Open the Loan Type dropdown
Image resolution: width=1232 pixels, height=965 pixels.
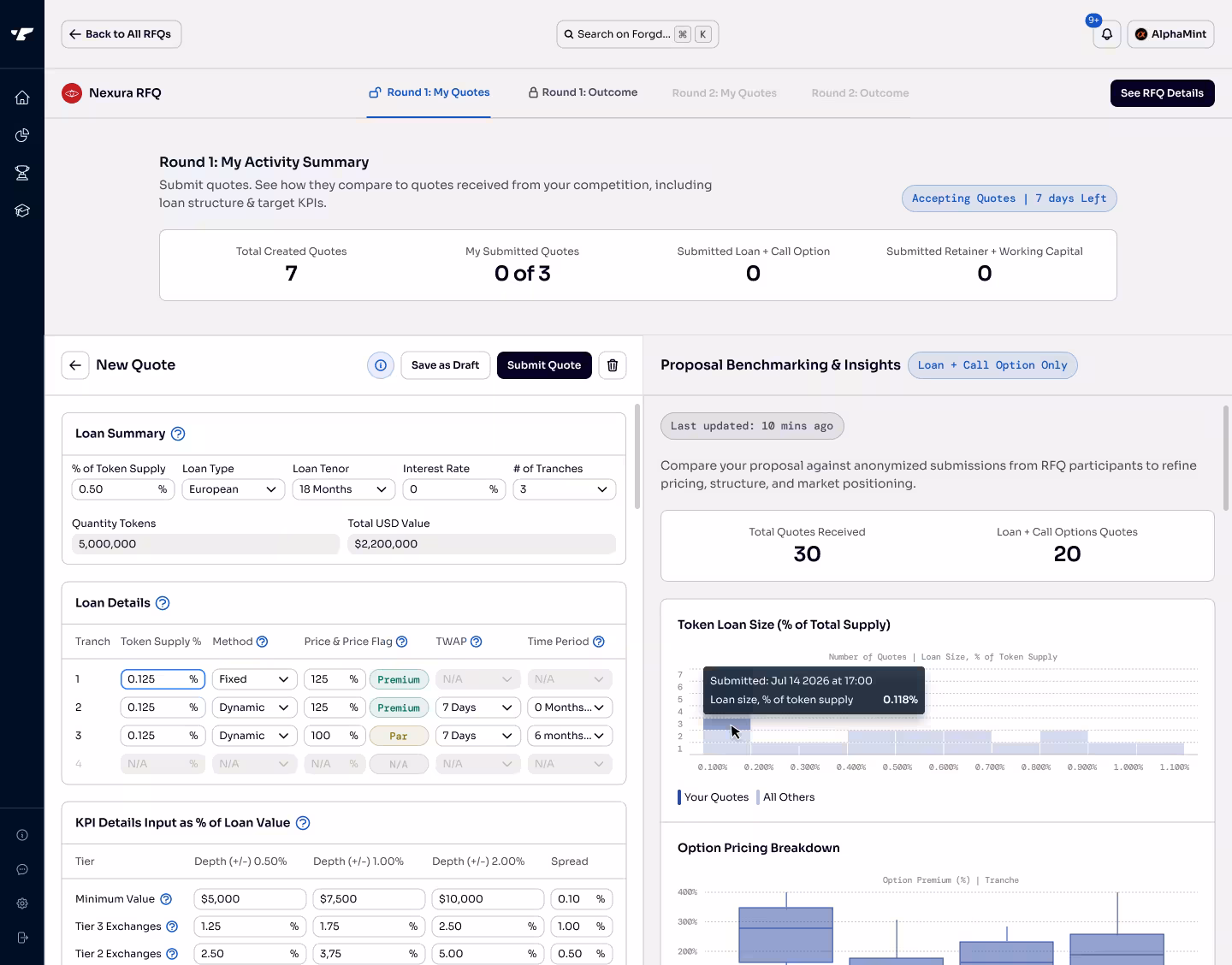coord(233,489)
